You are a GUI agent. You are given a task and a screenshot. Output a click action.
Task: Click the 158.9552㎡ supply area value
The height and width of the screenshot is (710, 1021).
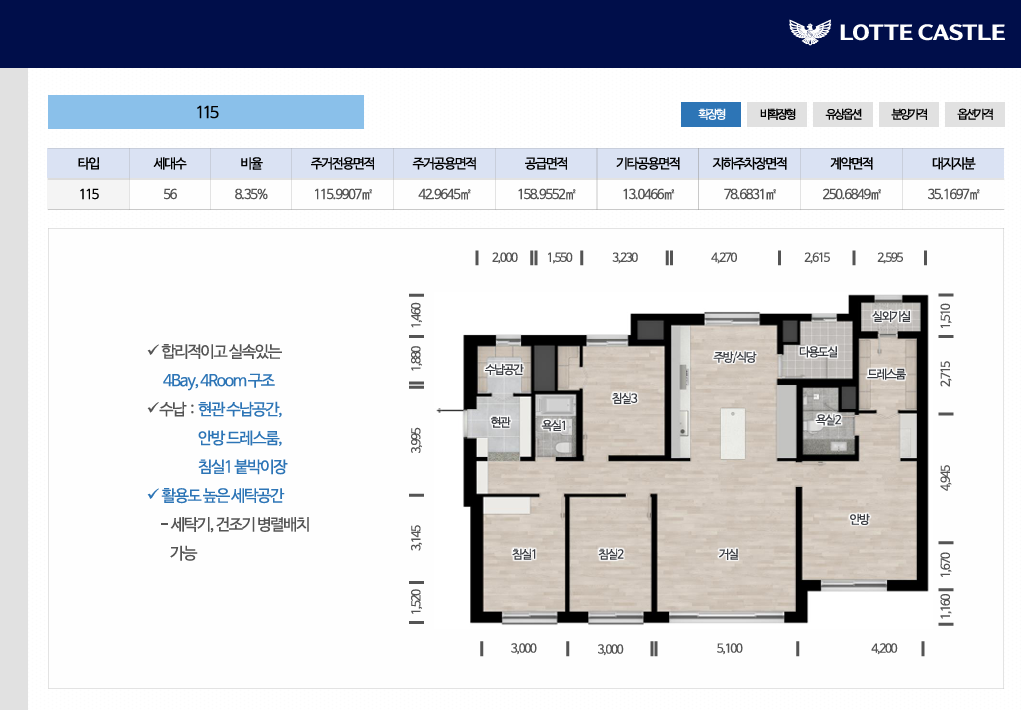546,194
